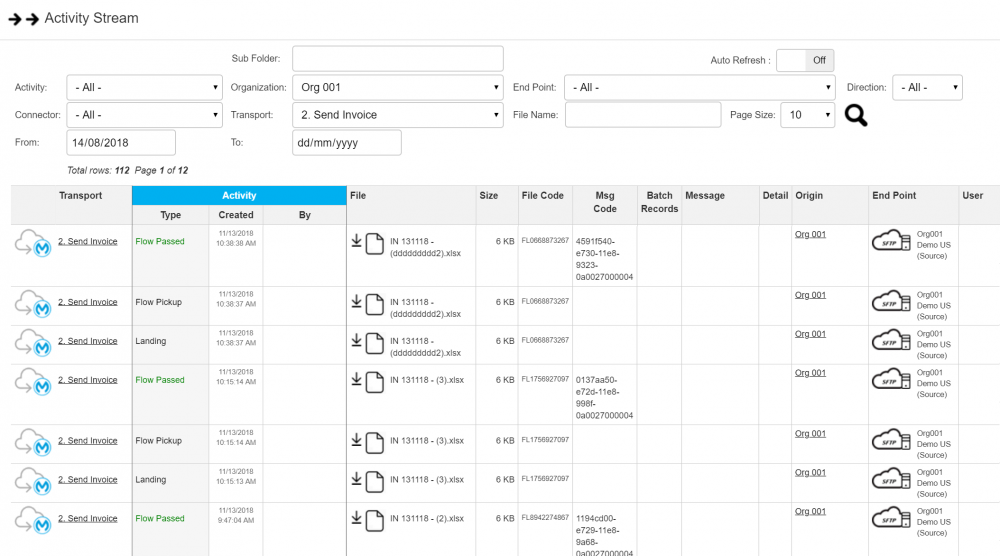Image resolution: width=1000 pixels, height=556 pixels.
Task: Expand the Organization dropdown showing Org 001
Action: pos(397,88)
